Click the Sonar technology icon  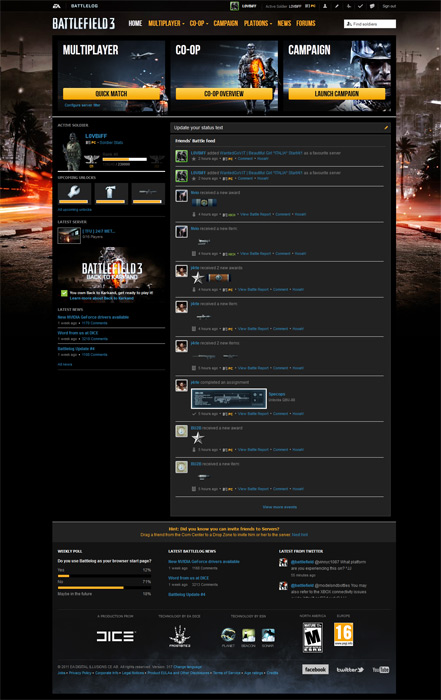tap(268, 635)
